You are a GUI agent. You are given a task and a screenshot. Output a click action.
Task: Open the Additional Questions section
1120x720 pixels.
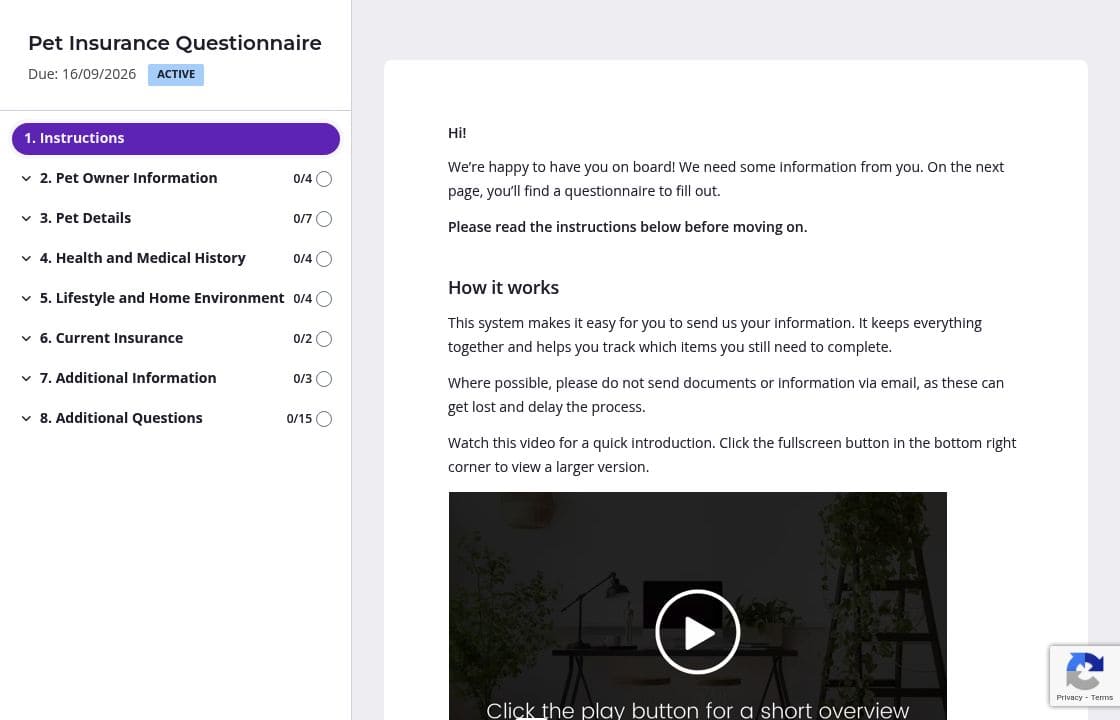click(x=121, y=418)
